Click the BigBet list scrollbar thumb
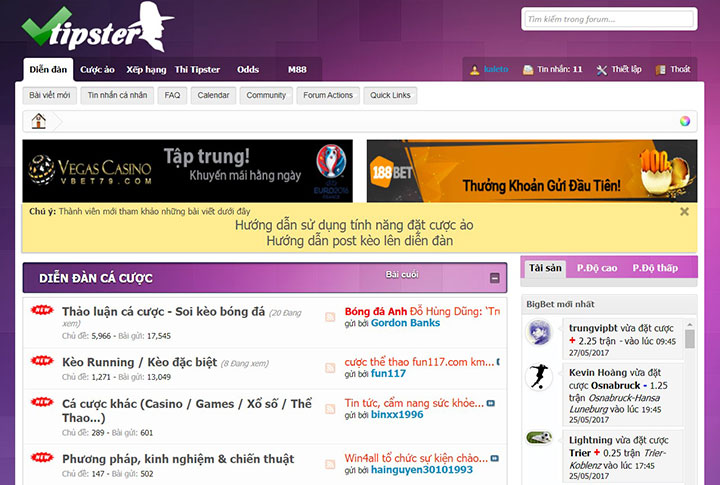 tap(689, 339)
